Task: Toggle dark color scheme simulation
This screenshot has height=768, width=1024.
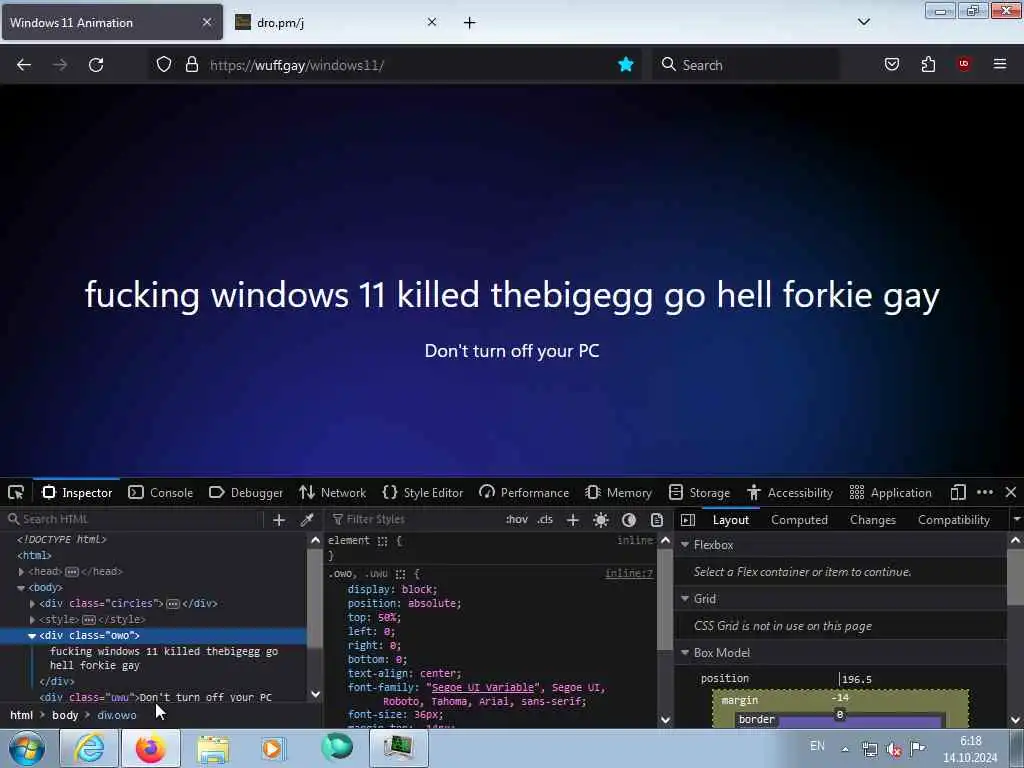Action: click(629, 520)
